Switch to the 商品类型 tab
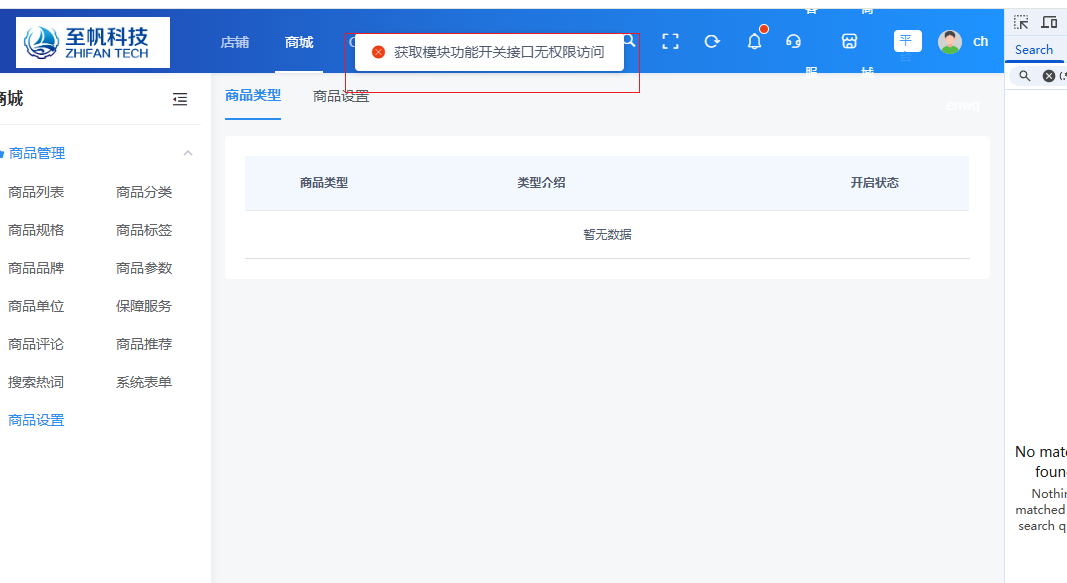Image resolution: width=1067 pixels, height=583 pixels. click(x=253, y=95)
